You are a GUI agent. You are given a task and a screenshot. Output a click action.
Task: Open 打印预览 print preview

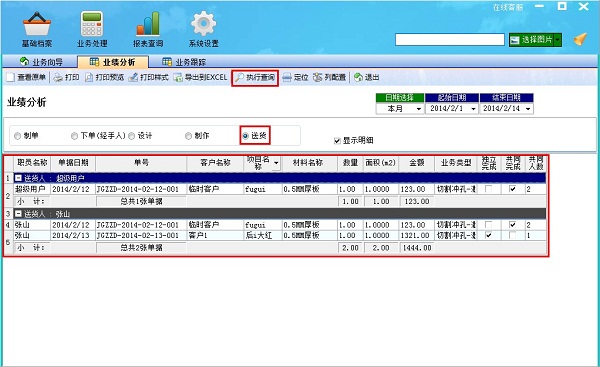[104, 77]
